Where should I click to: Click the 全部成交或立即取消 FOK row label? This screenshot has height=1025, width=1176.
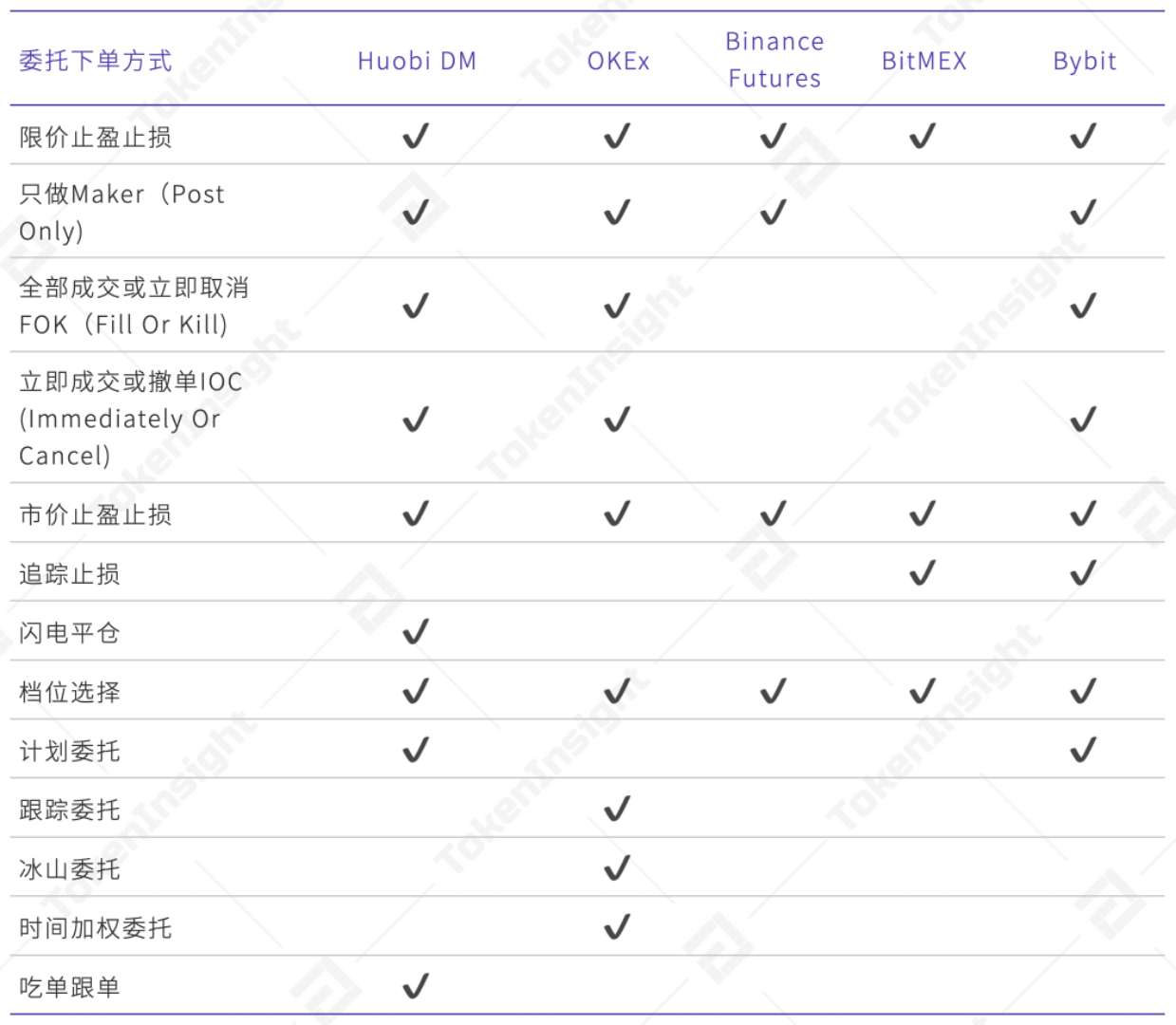[x=133, y=306]
